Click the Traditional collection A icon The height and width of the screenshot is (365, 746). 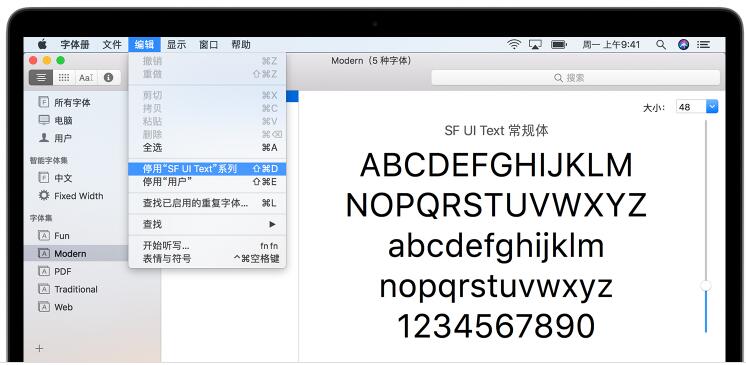44,289
